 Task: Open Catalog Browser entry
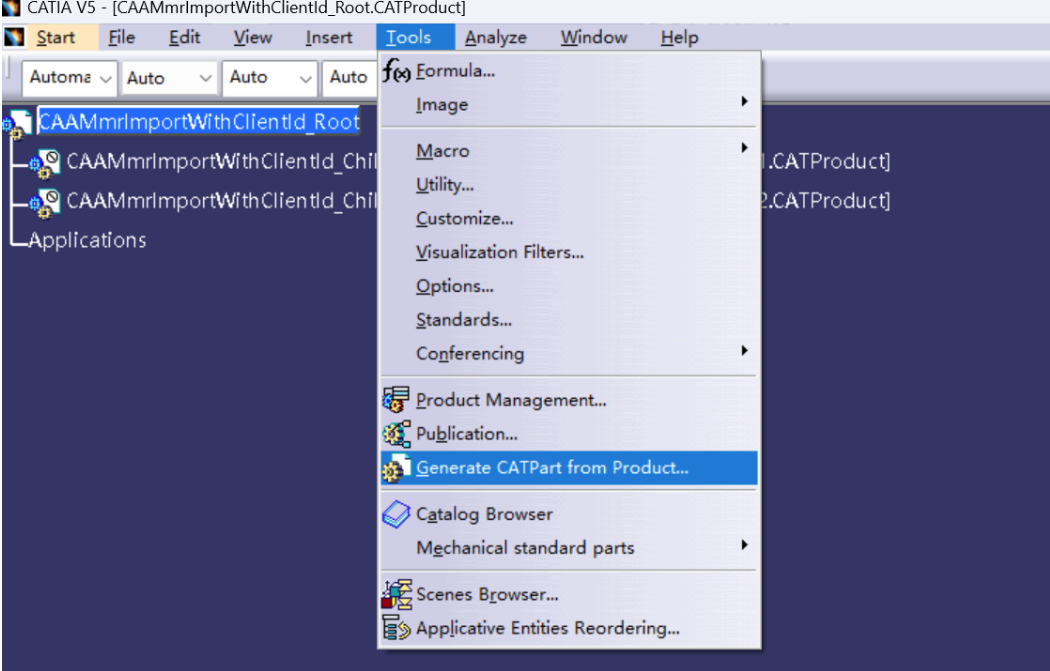(569, 514)
